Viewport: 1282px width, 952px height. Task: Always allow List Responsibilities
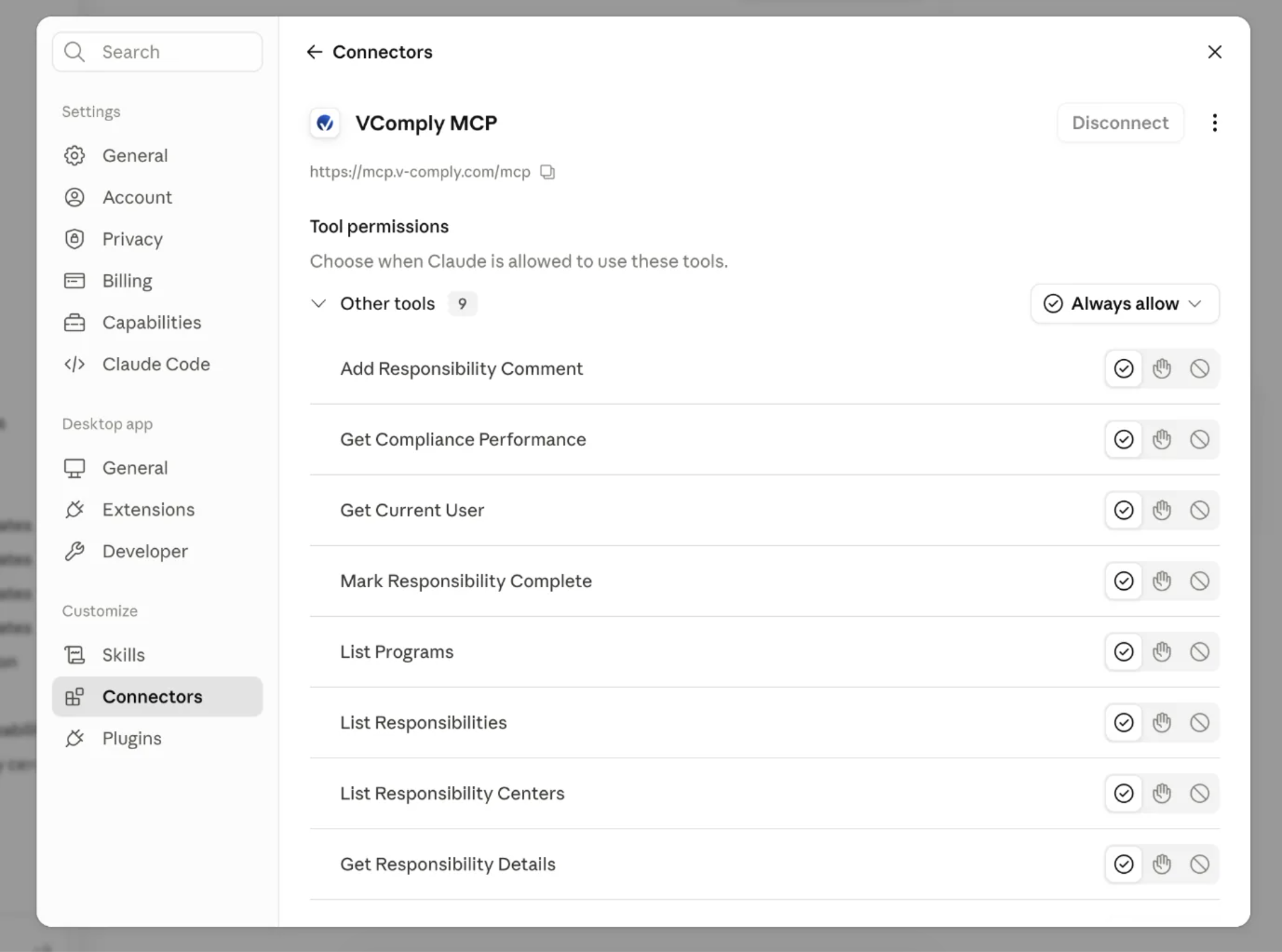(1124, 722)
